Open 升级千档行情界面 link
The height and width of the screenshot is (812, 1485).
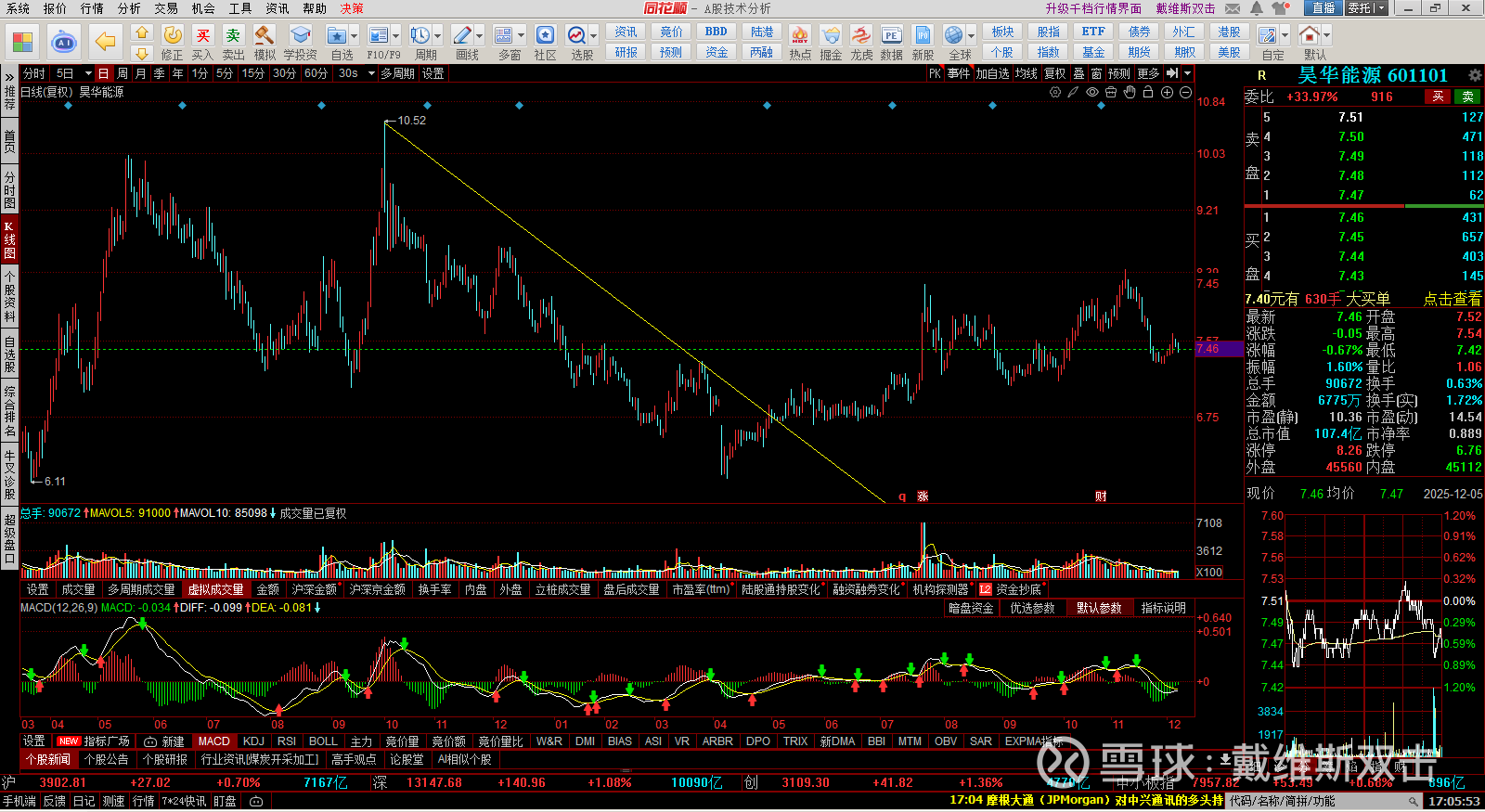tap(1093, 8)
